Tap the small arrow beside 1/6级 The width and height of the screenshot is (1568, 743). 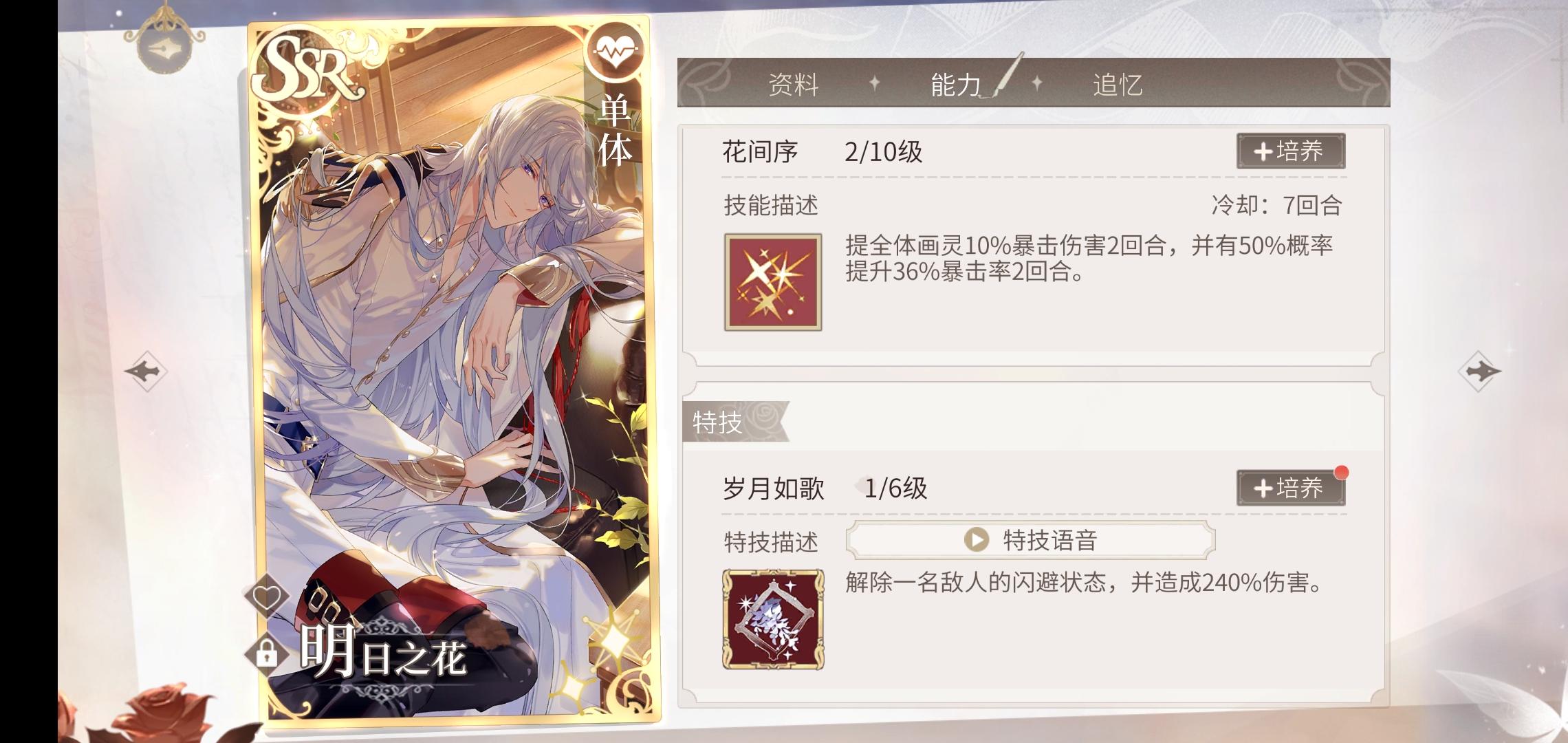[x=859, y=487]
